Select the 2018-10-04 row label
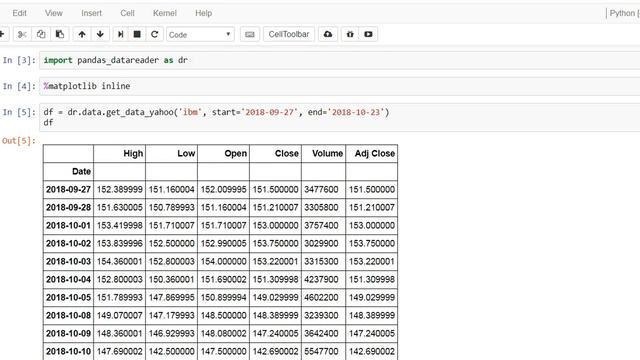The width and height of the screenshot is (640, 360). pos(68,279)
